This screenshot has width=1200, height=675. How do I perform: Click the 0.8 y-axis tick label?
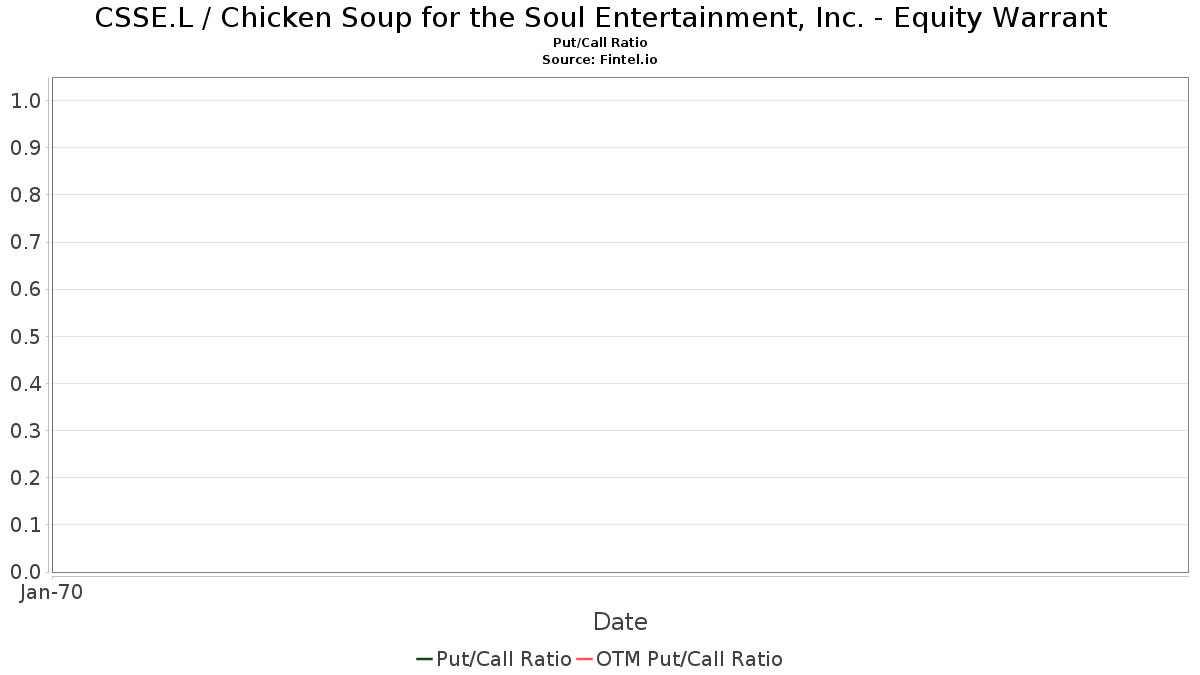pyautogui.click(x=25, y=195)
